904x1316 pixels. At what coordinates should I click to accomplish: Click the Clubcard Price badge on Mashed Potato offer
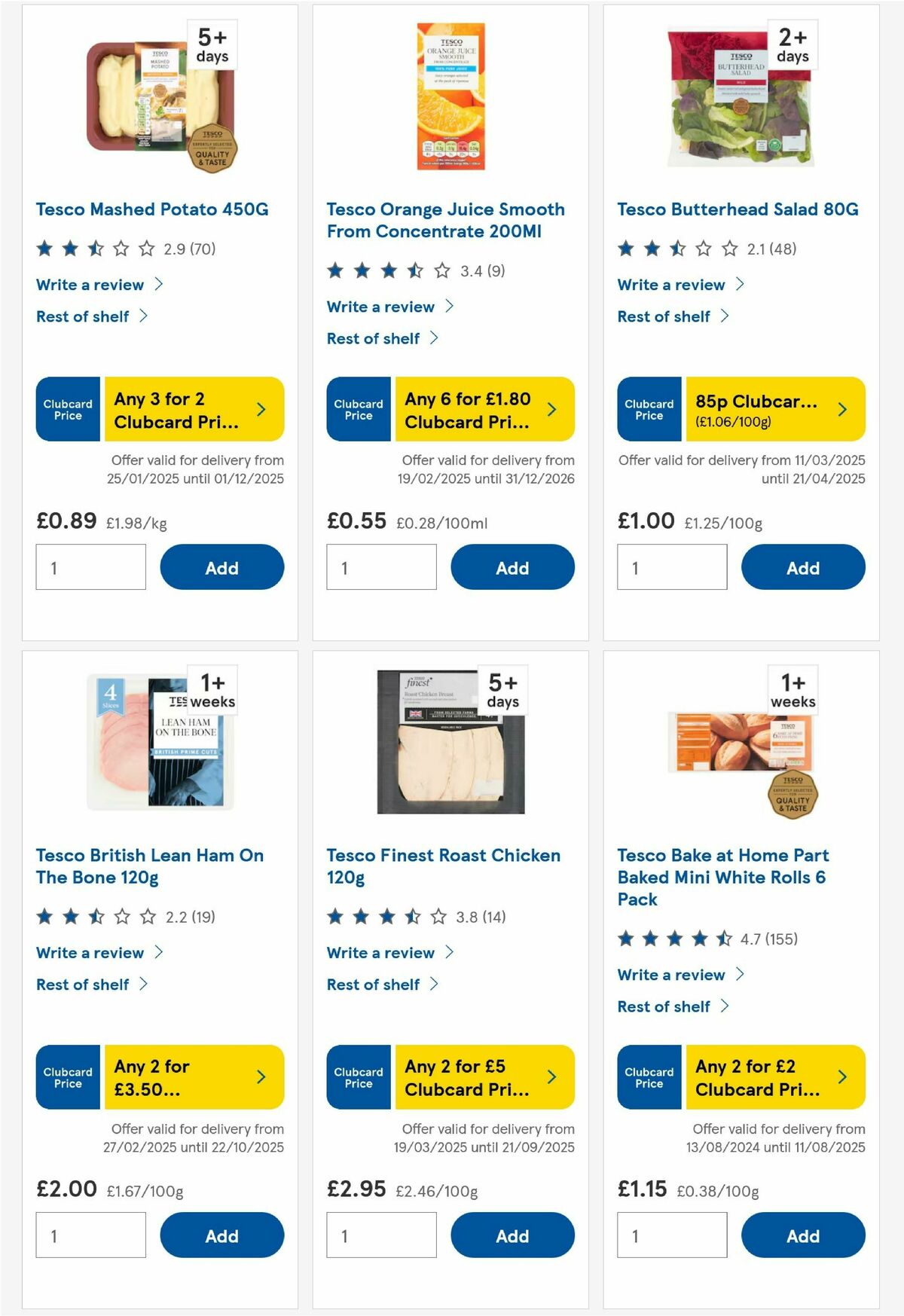pos(67,409)
